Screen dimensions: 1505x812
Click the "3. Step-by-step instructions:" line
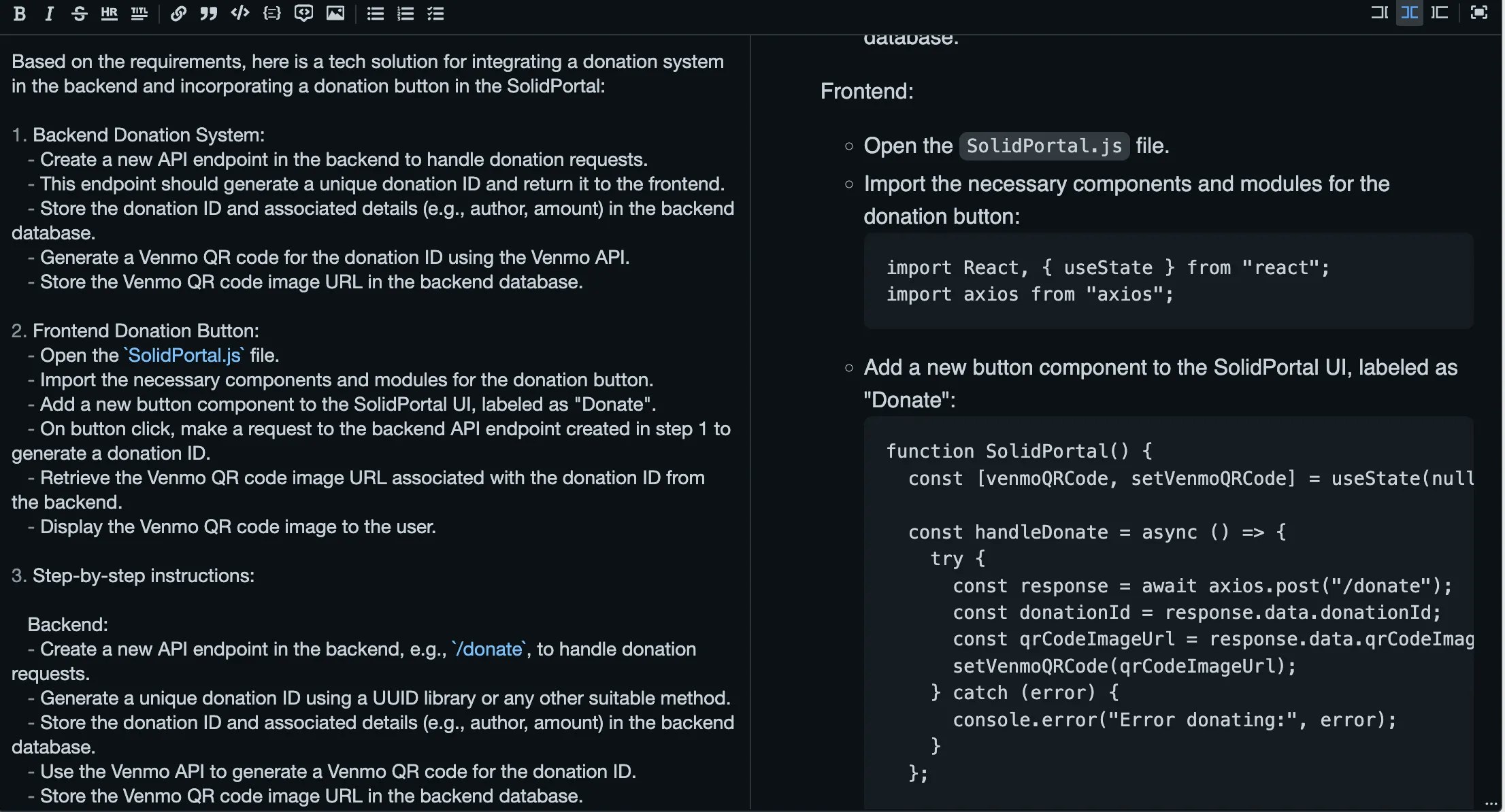pos(133,575)
